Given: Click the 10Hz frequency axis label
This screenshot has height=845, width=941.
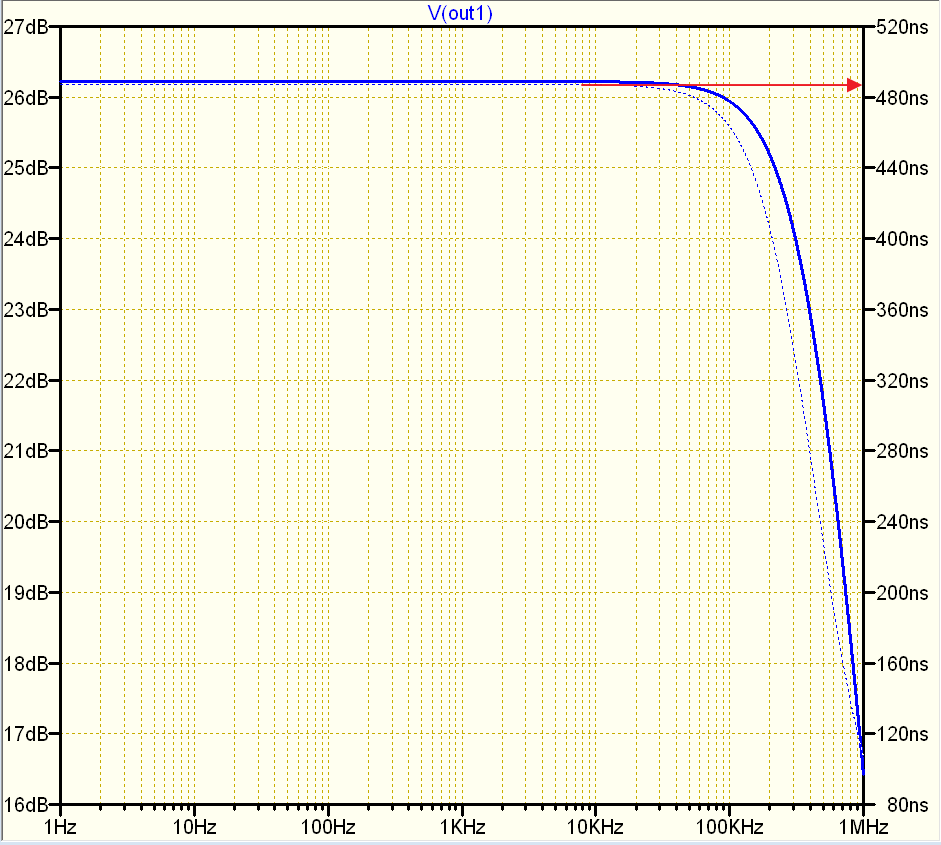Looking at the screenshot, I should click(194, 827).
